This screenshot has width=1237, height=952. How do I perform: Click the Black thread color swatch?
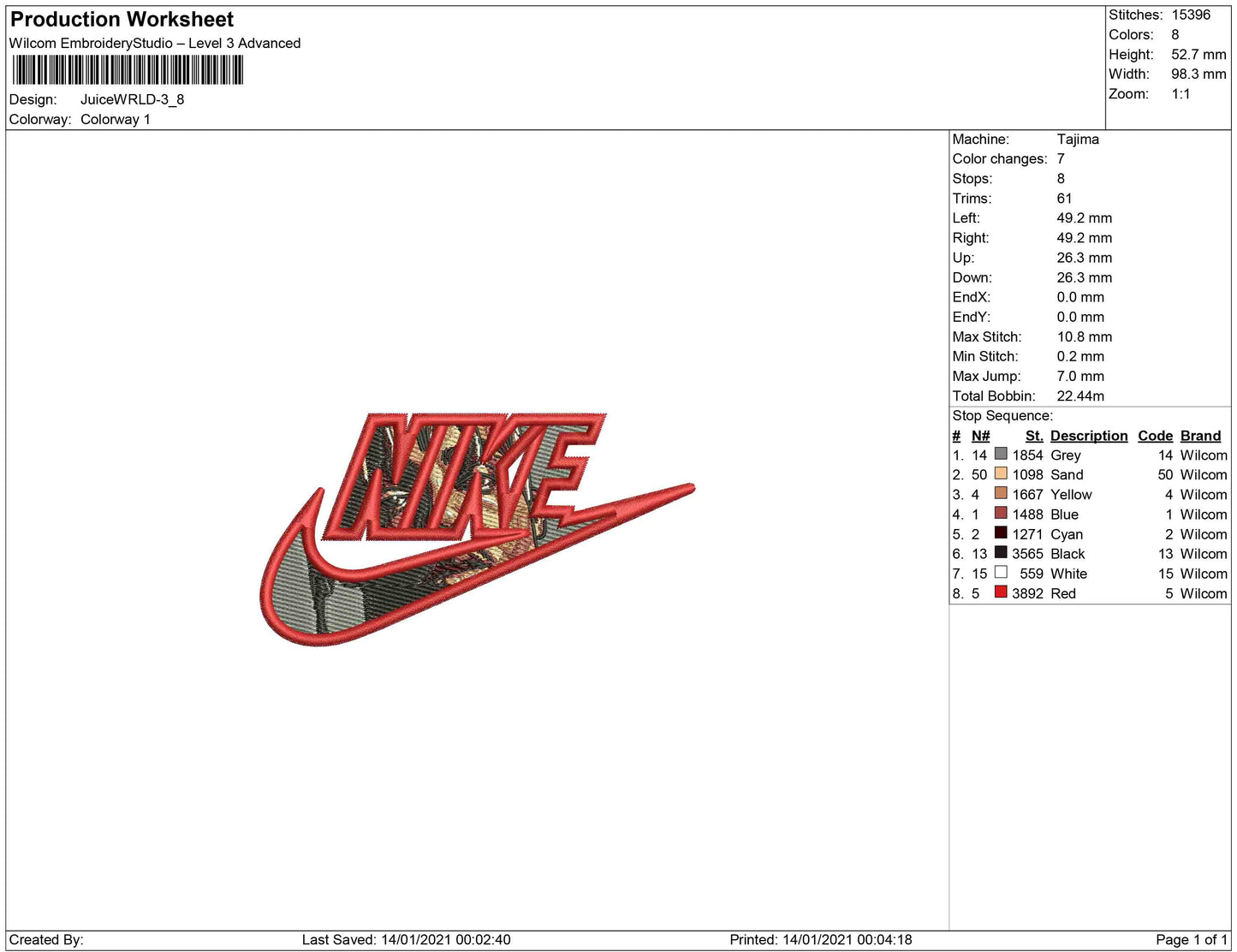1000,552
